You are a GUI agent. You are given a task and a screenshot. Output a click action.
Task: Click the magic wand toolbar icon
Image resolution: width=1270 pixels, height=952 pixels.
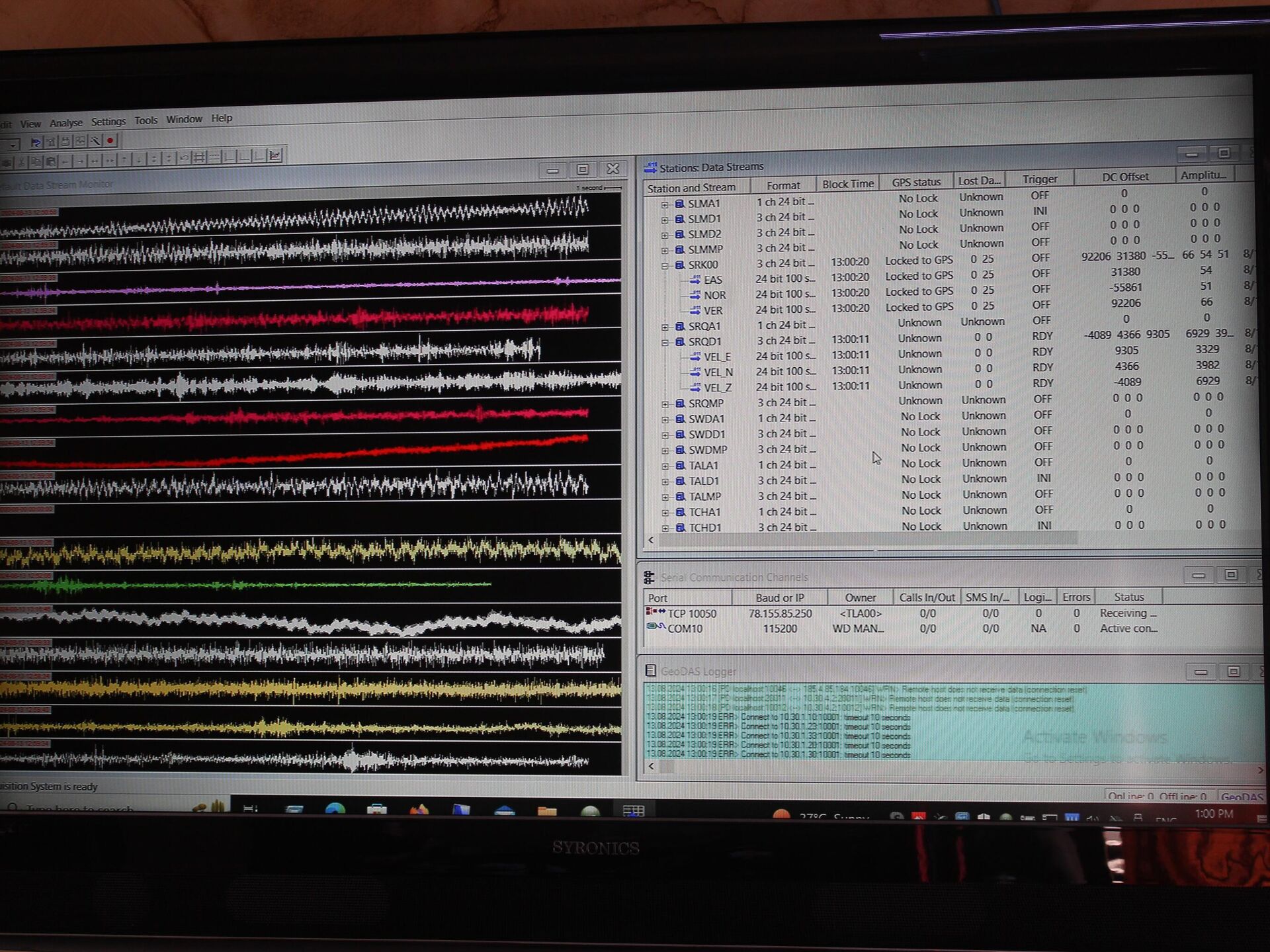pyautogui.click(x=95, y=141)
